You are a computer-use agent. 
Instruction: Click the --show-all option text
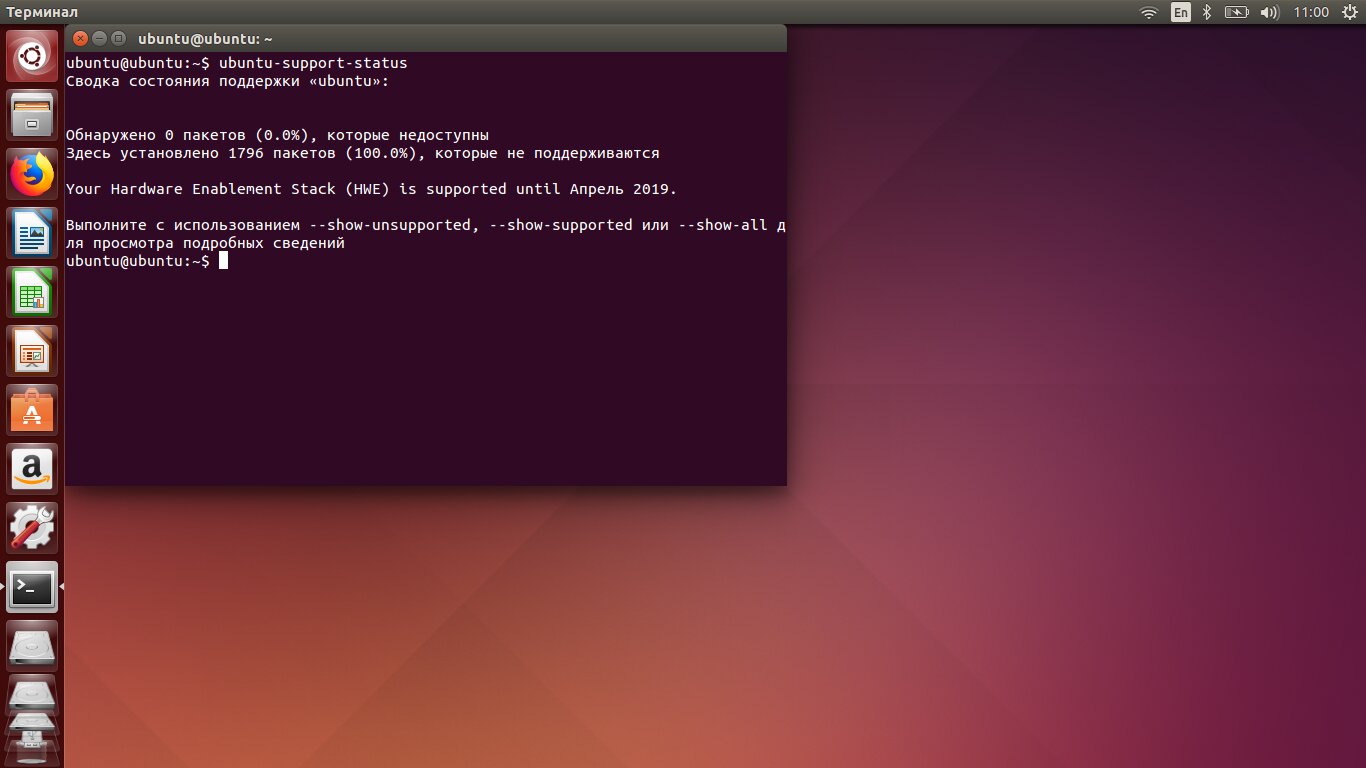(x=723, y=225)
